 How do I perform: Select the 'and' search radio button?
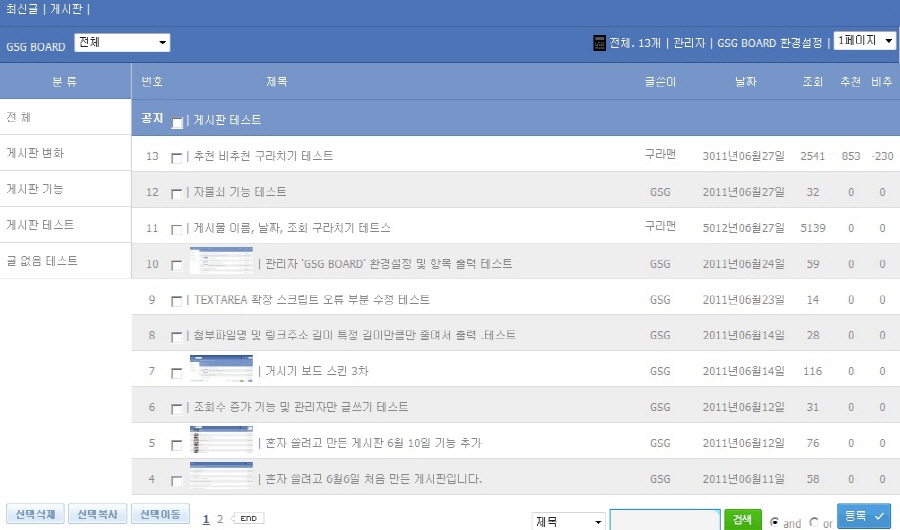[x=775, y=522]
